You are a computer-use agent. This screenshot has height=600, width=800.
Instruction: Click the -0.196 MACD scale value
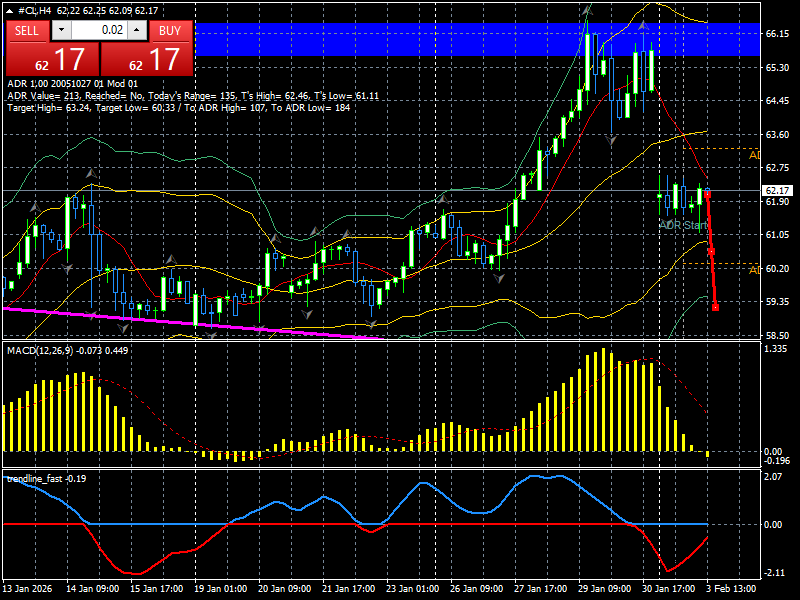(x=777, y=461)
